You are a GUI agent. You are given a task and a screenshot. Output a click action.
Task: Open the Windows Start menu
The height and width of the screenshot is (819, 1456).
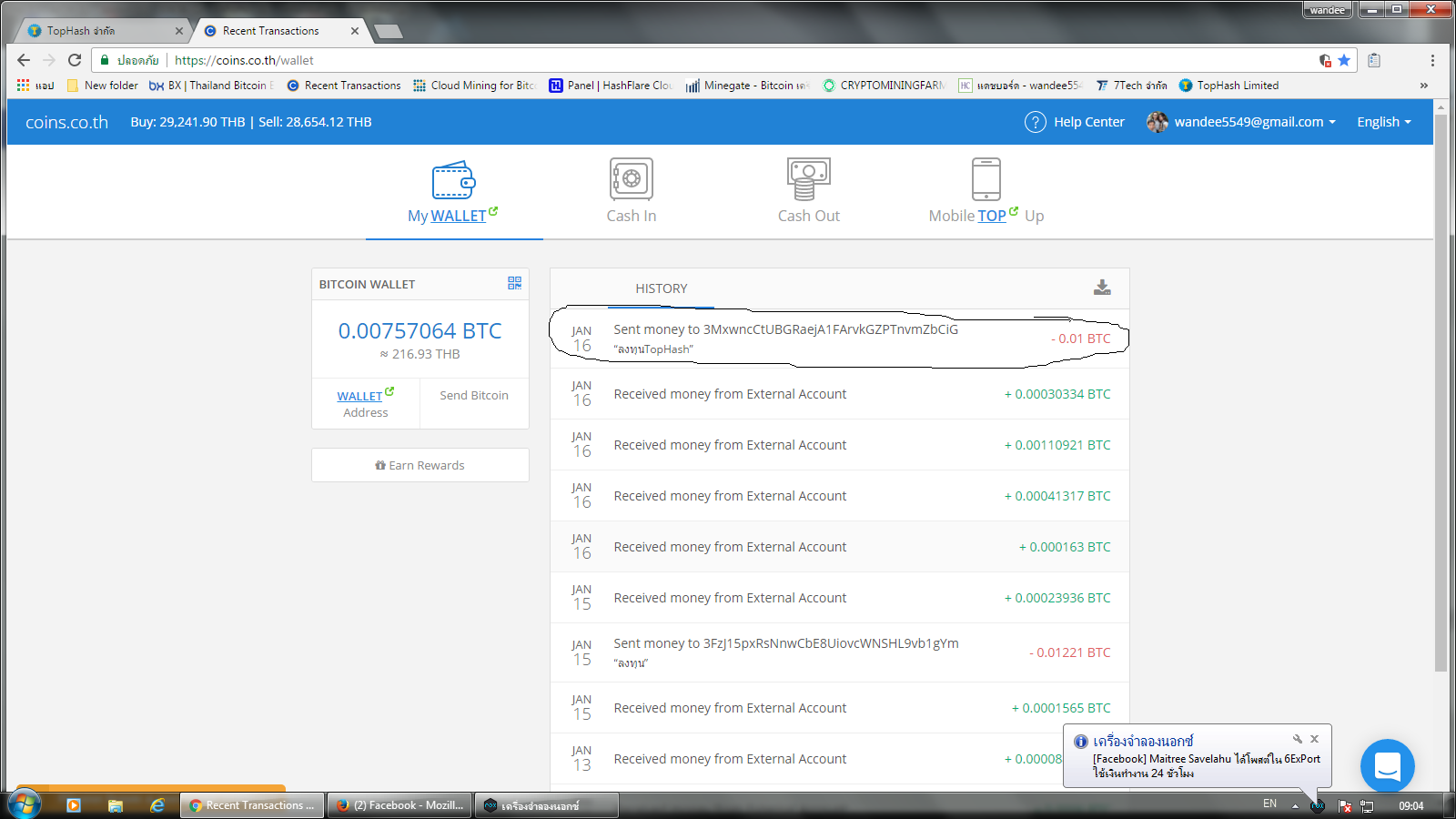click(25, 804)
